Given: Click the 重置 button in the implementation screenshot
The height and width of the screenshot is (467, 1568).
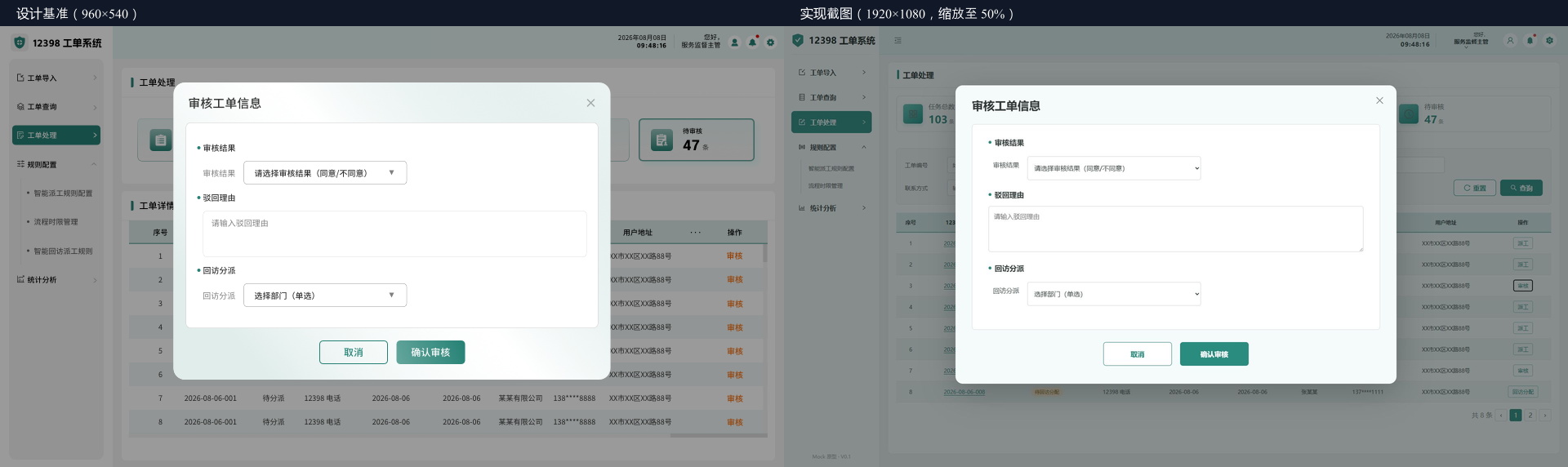Looking at the screenshot, I should tap(1475, 188).
